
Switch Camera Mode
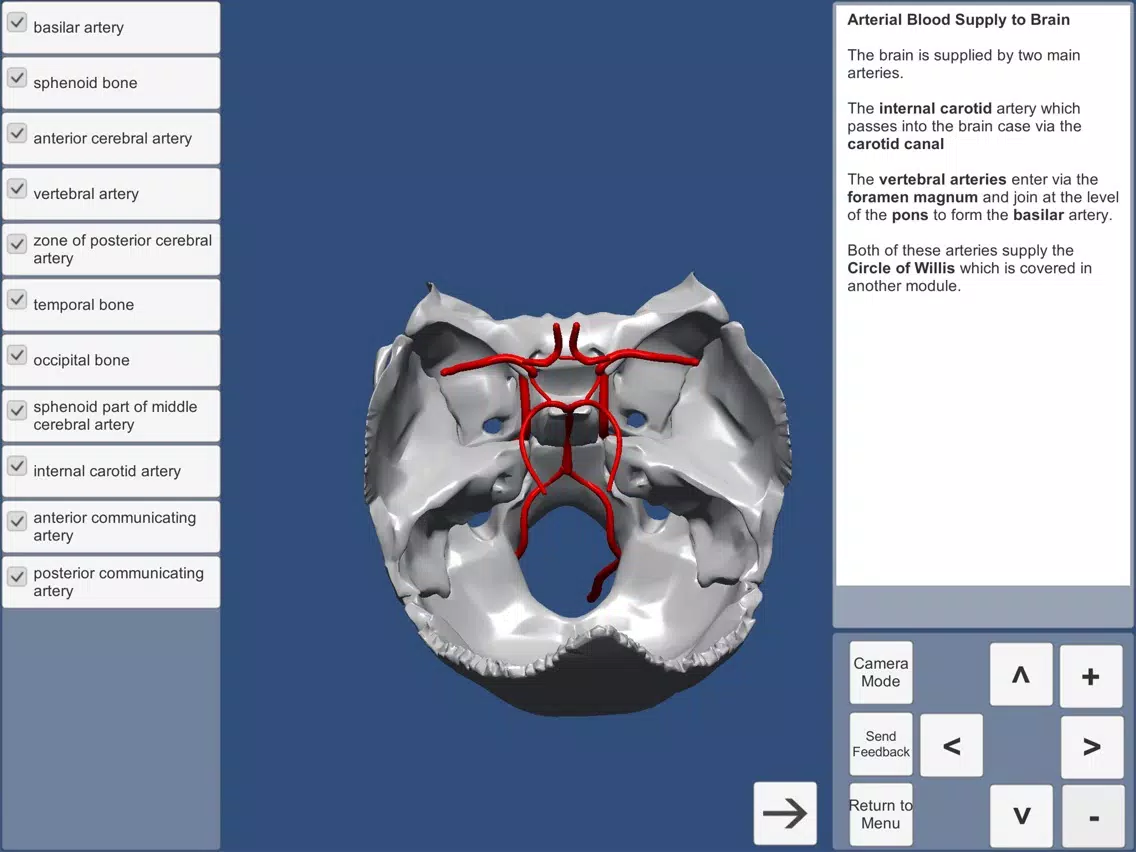click(881, 672)
